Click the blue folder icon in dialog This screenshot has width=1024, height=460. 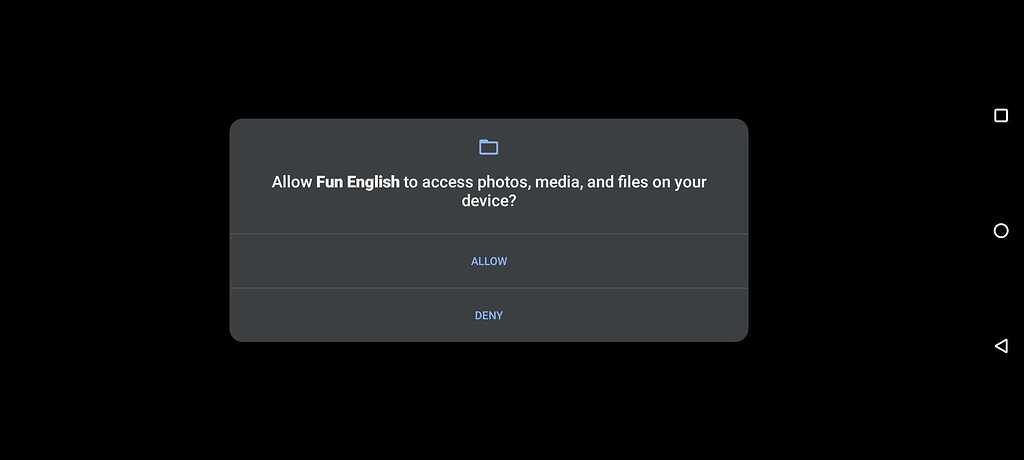488,147
